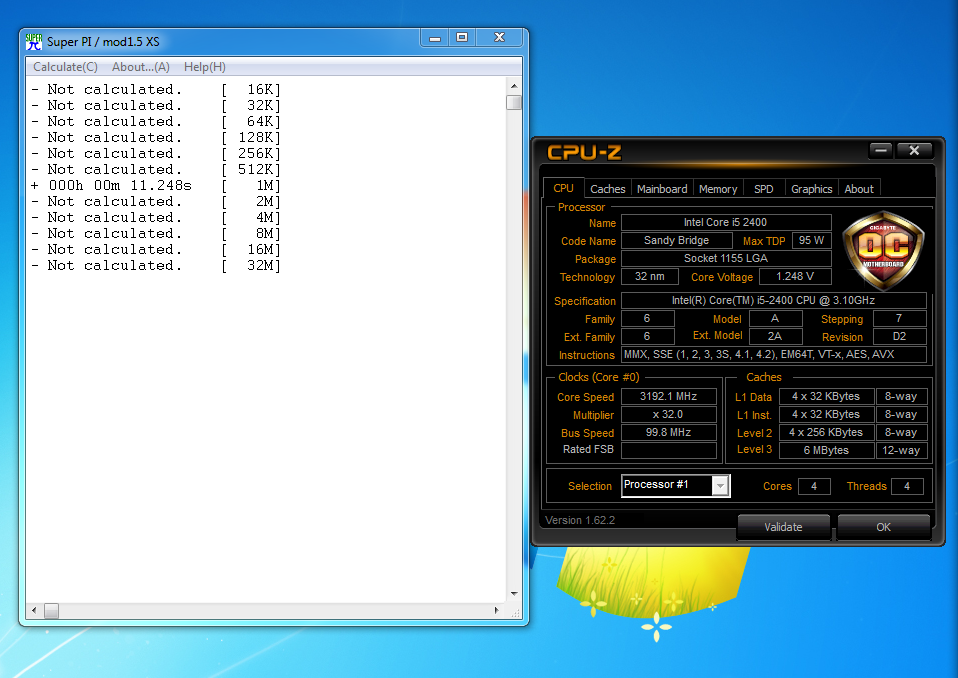Click the 'Version 1.62.2' label in CPU-Z

click(x=580, y=520)
